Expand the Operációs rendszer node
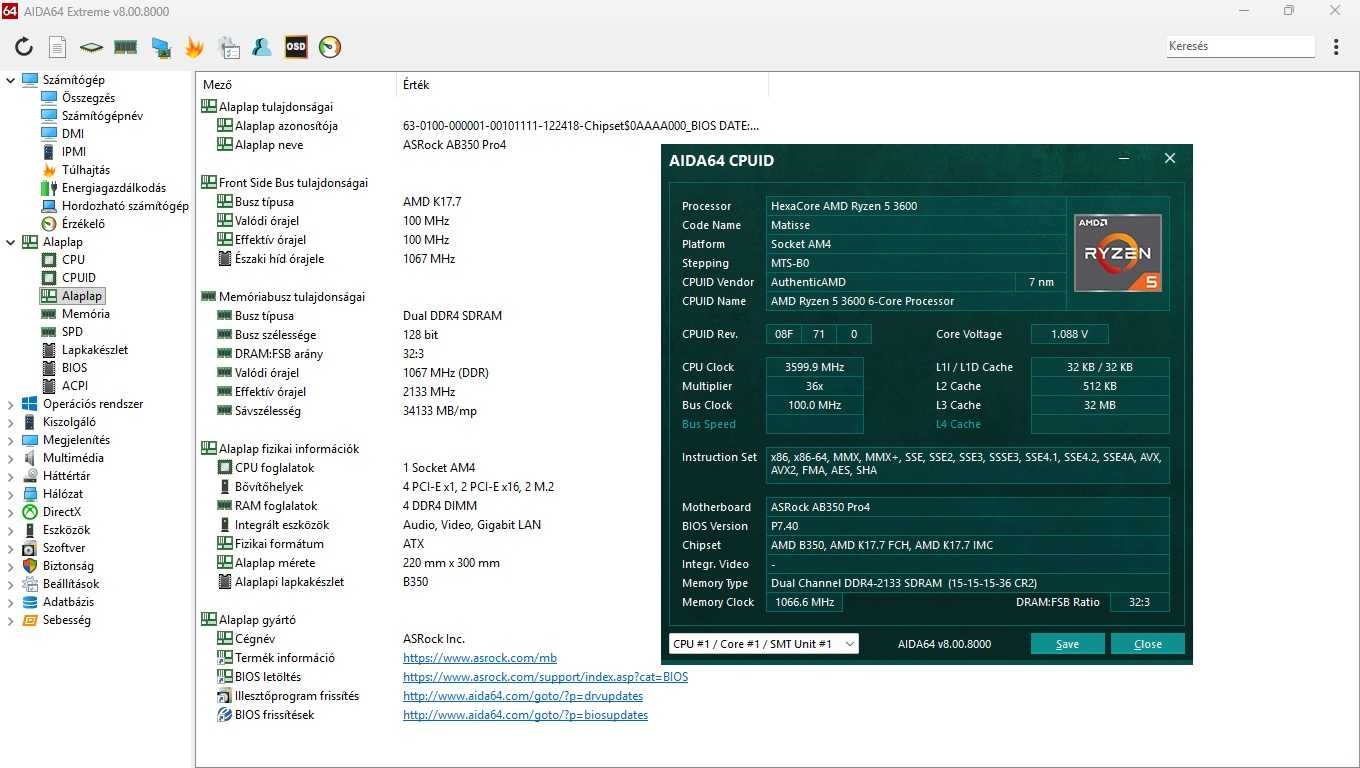This screenshot has height=768, width=1360. tap(10, 404)
